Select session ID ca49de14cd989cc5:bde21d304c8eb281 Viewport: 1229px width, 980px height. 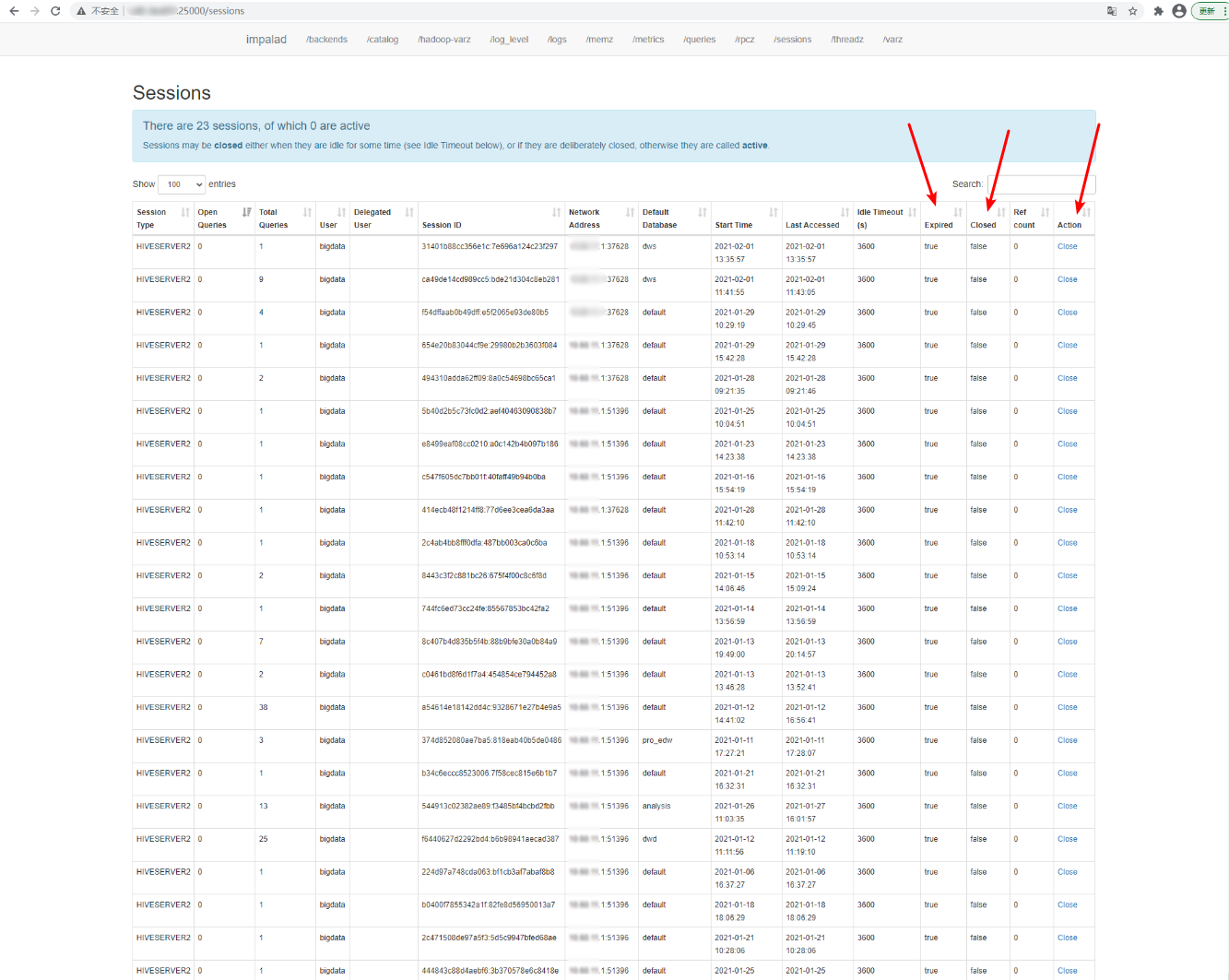pyautogui.click(x=490, y=279)
